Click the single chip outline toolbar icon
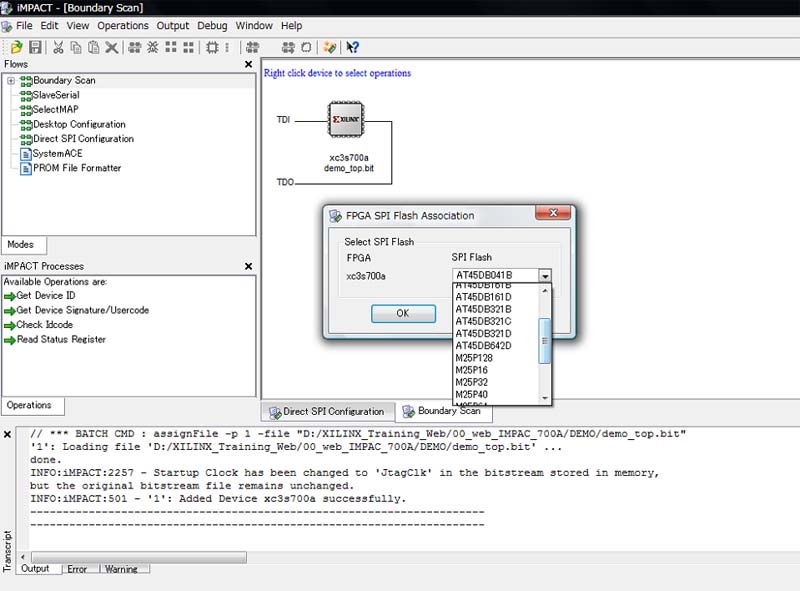800x591 pixels. click(212, 47)
